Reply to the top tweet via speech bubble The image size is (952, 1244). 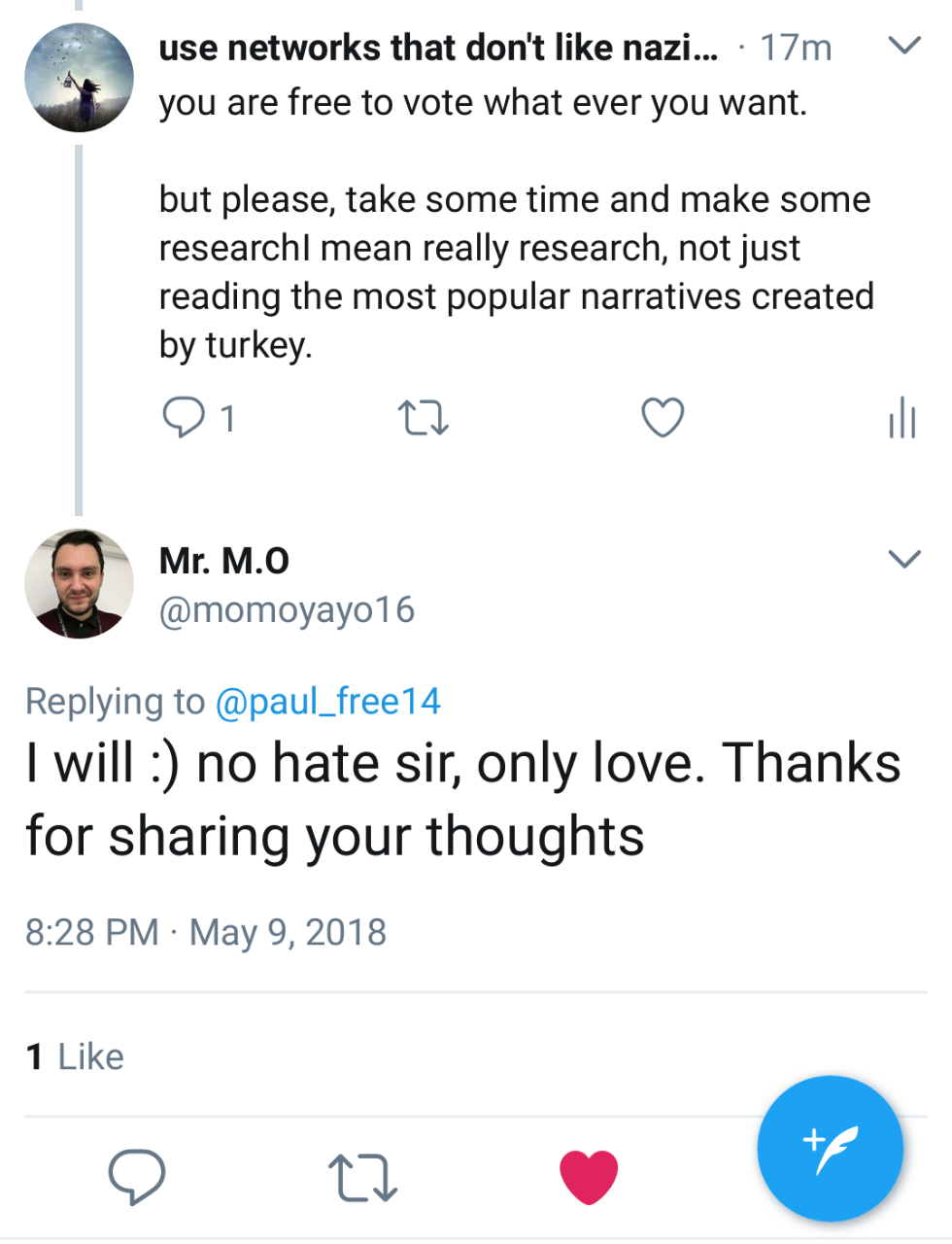(183, 418)
